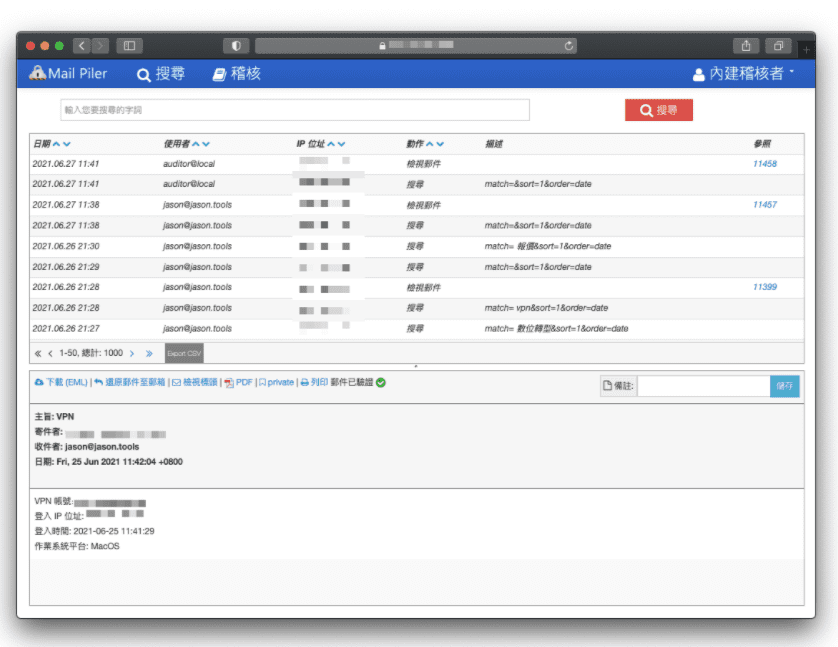Sort IP 位址 column descending
838x647 pixels.
[x=342, y=144]
